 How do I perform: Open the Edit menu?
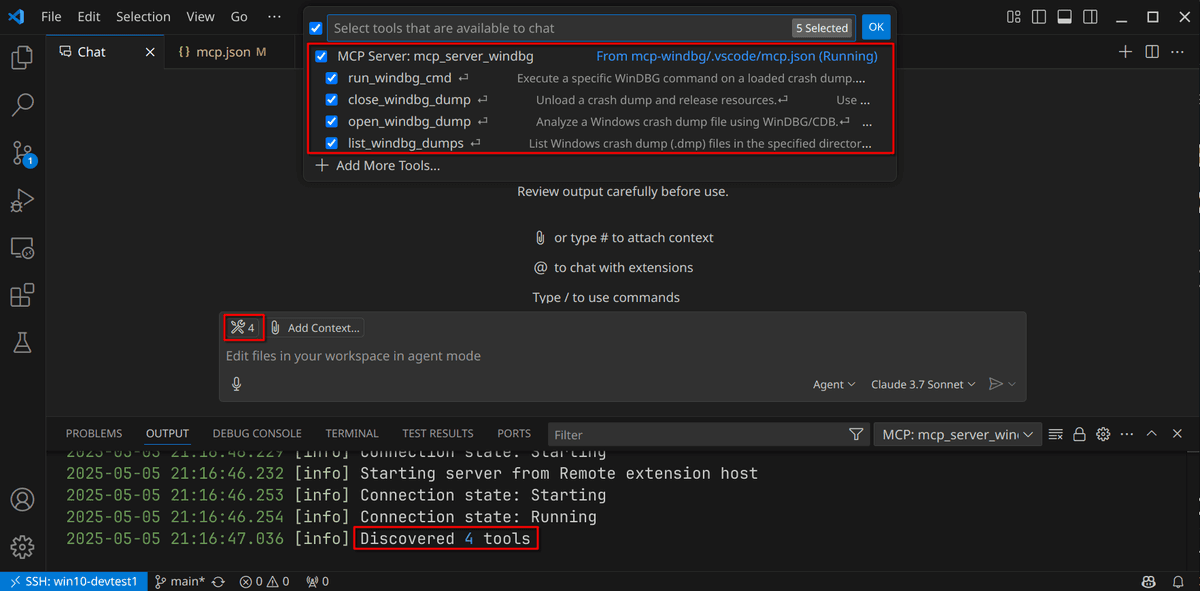tap(89, 17)
